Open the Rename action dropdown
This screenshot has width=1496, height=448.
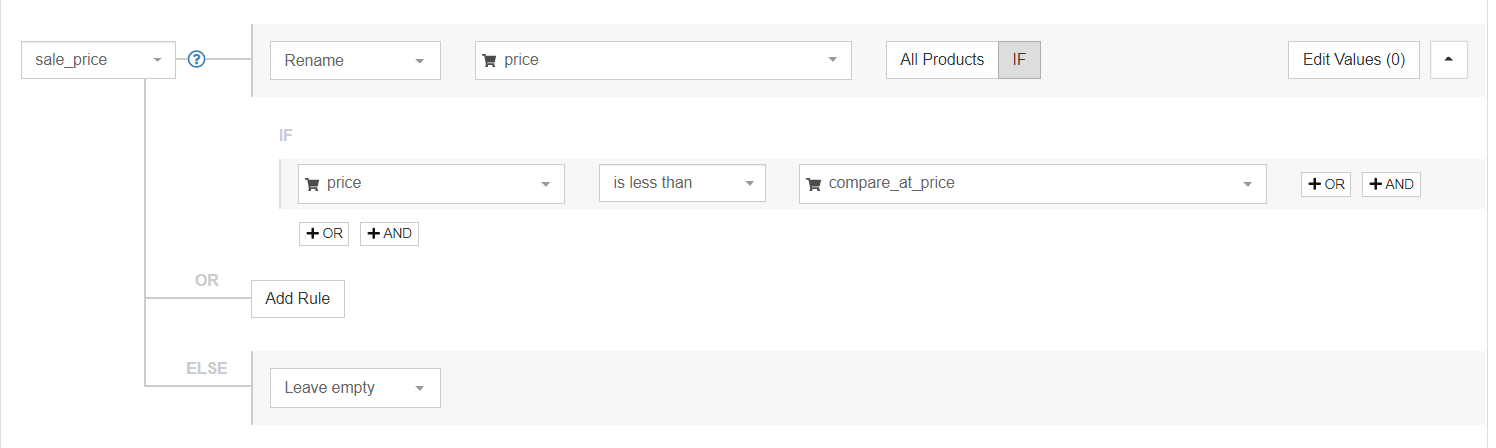click(355, 60)
